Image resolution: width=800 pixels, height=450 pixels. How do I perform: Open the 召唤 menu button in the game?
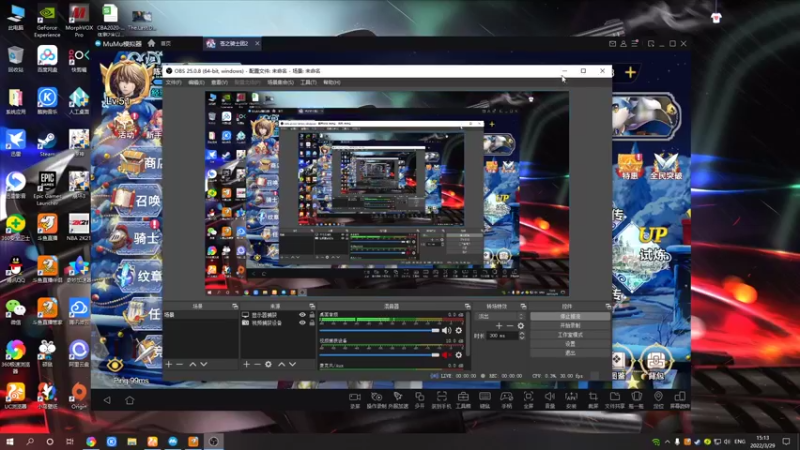coord(138,201)
